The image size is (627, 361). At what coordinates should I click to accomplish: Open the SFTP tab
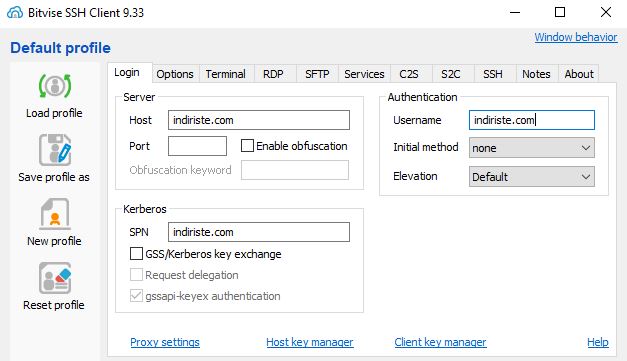point(317,74)
